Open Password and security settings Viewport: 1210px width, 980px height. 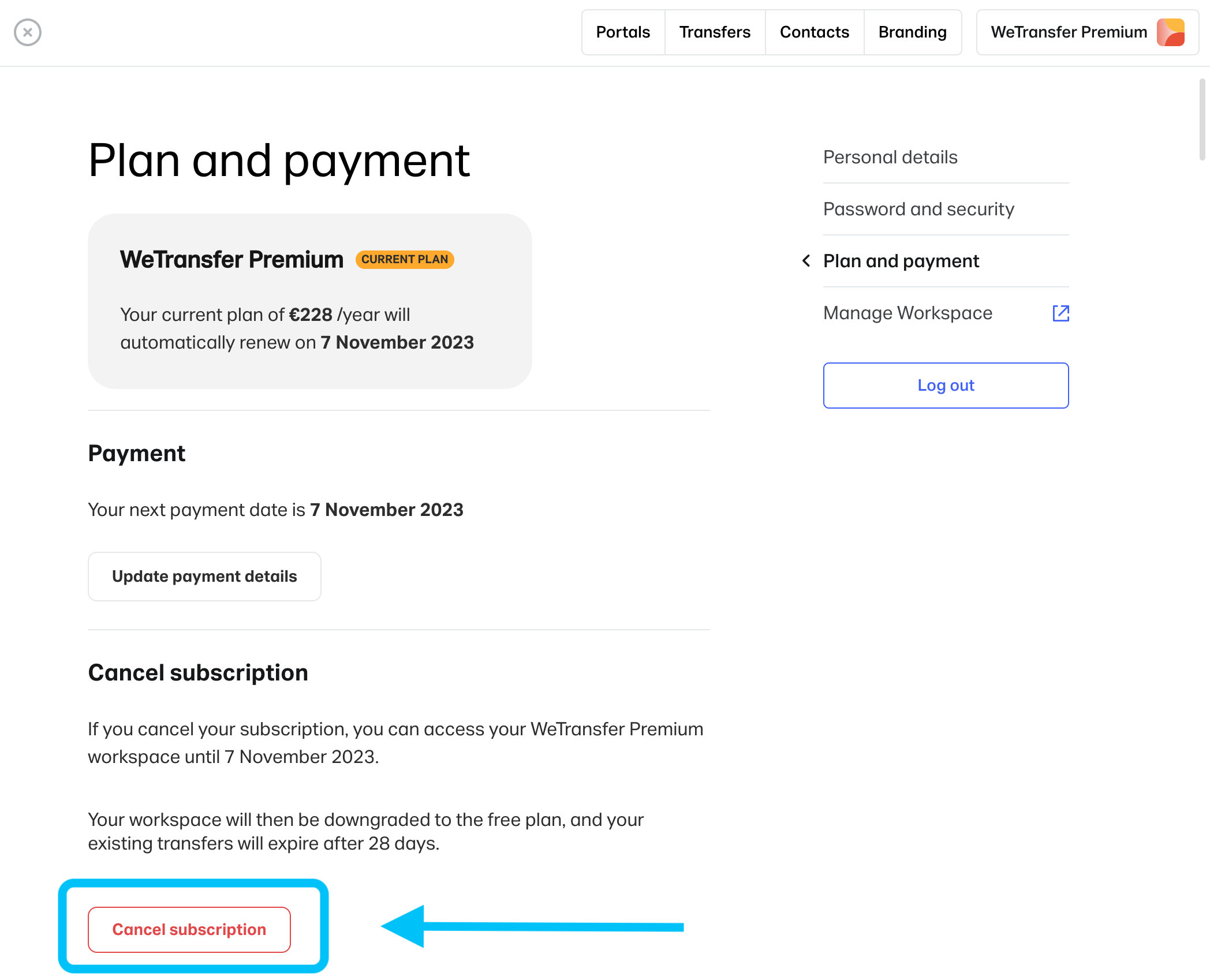(918, 209)
